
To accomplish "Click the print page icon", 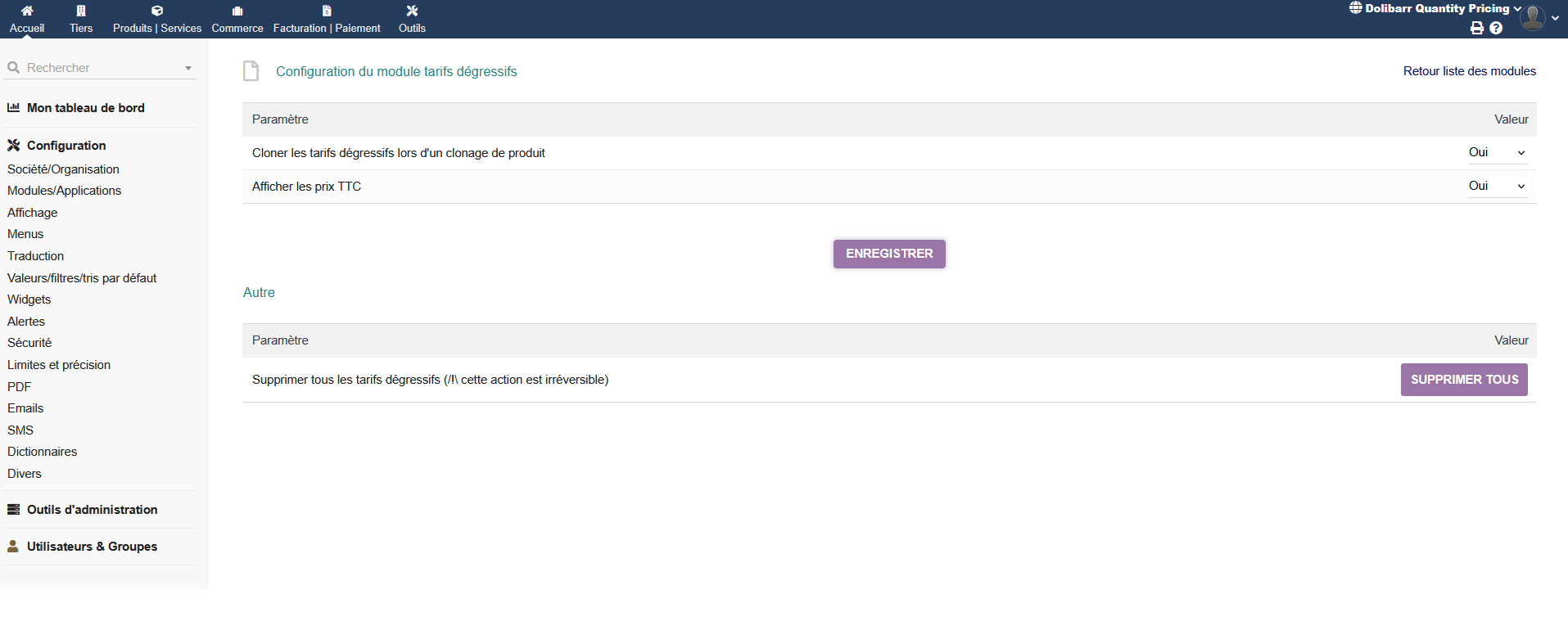I will (1477, 28).
